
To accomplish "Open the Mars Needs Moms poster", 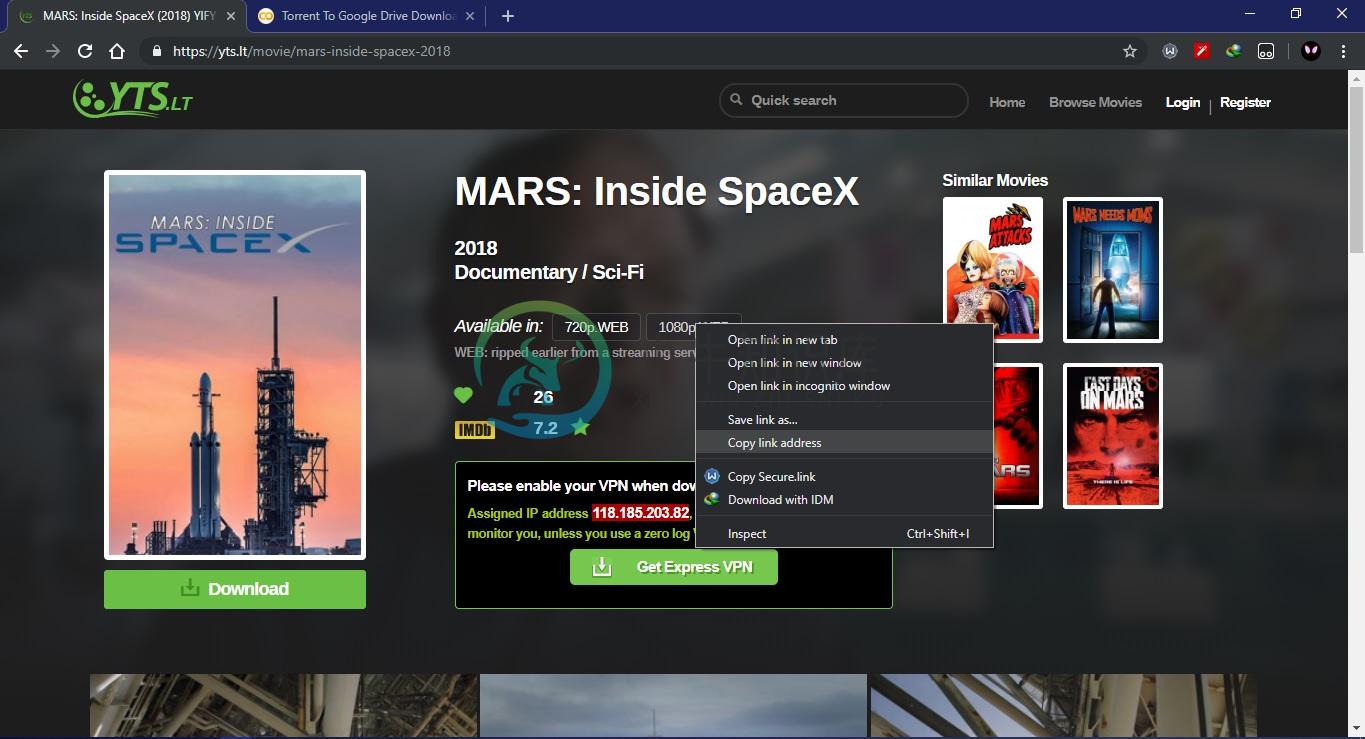I will click(1113, 269).
